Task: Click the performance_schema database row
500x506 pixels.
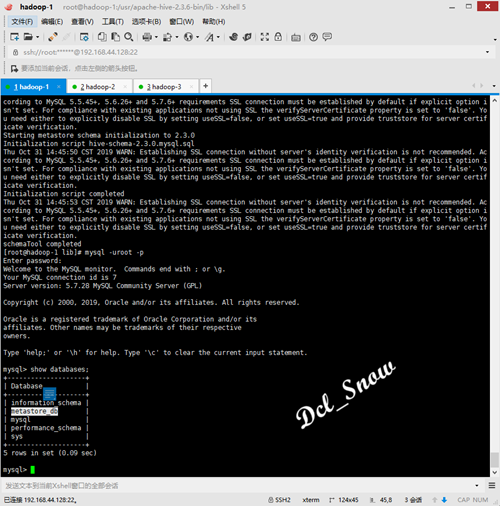Action: [46, 428]
